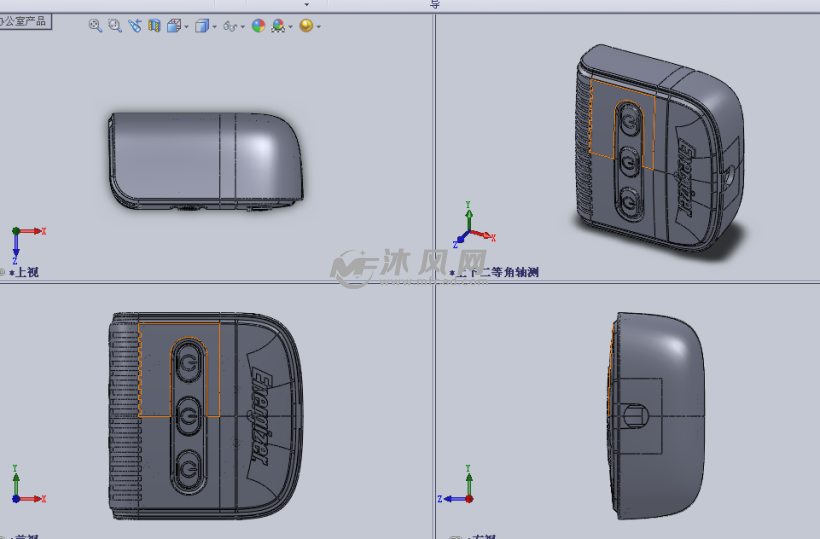The height and width of the screenshot is (539, 820).
Task: Click the Zoom to Fit icon
Action: coord(95,26)
